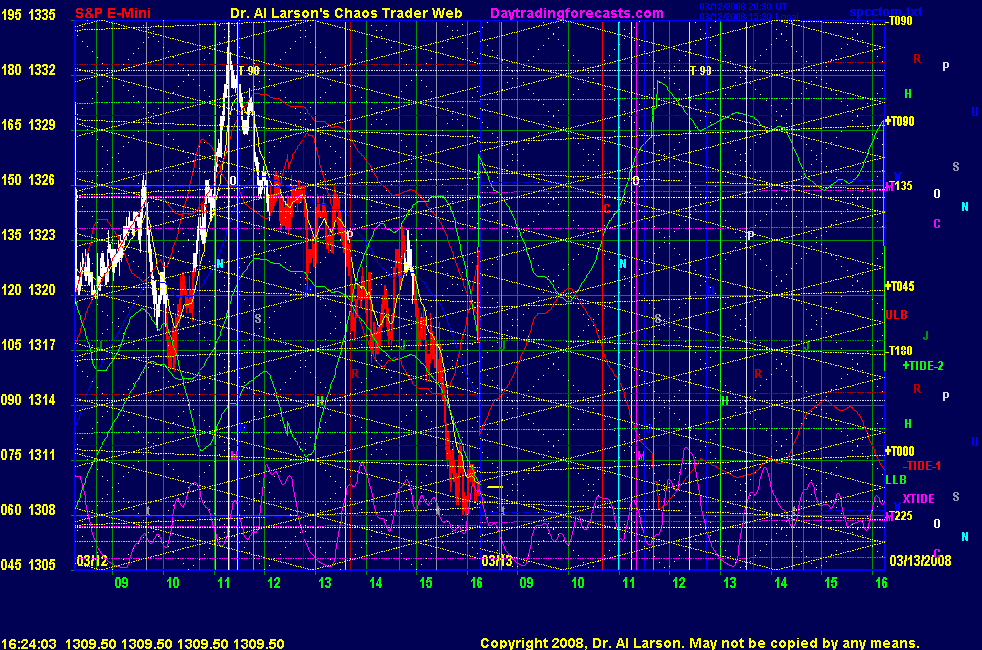Click the "03/12" session date marker
Image resolution: width=982 pixels, height=650 pixels.
pos(92,560)
